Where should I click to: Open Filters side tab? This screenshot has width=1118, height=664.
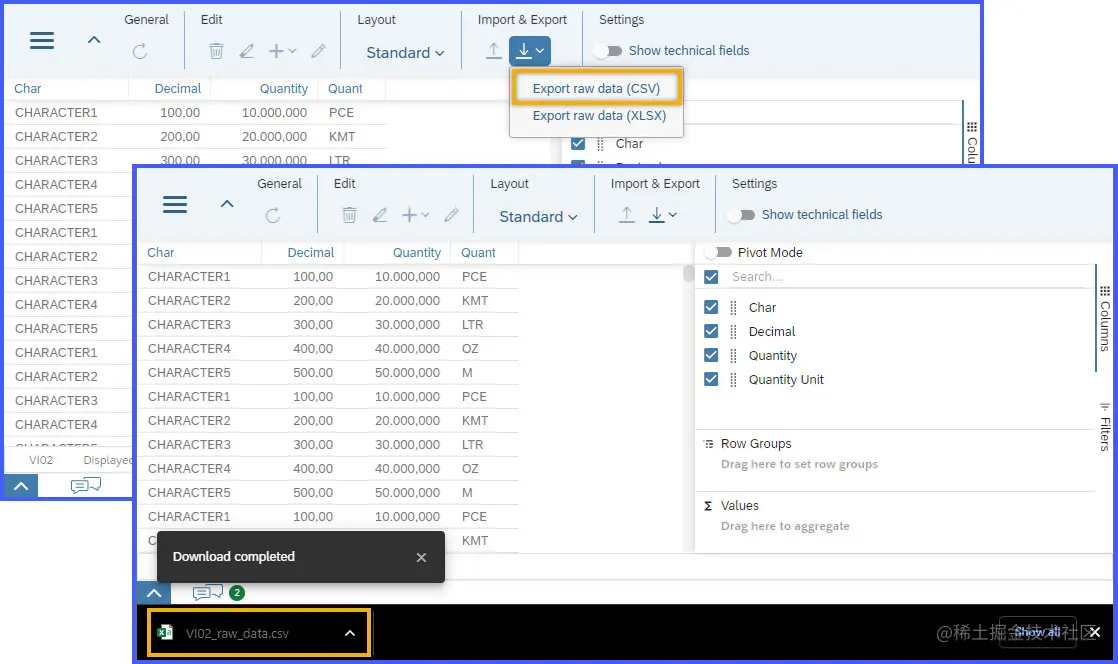[1104, 427]
